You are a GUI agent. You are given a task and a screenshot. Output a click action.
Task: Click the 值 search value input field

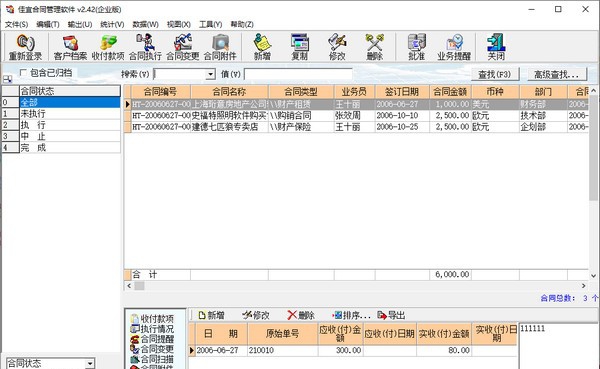point(298,74)
